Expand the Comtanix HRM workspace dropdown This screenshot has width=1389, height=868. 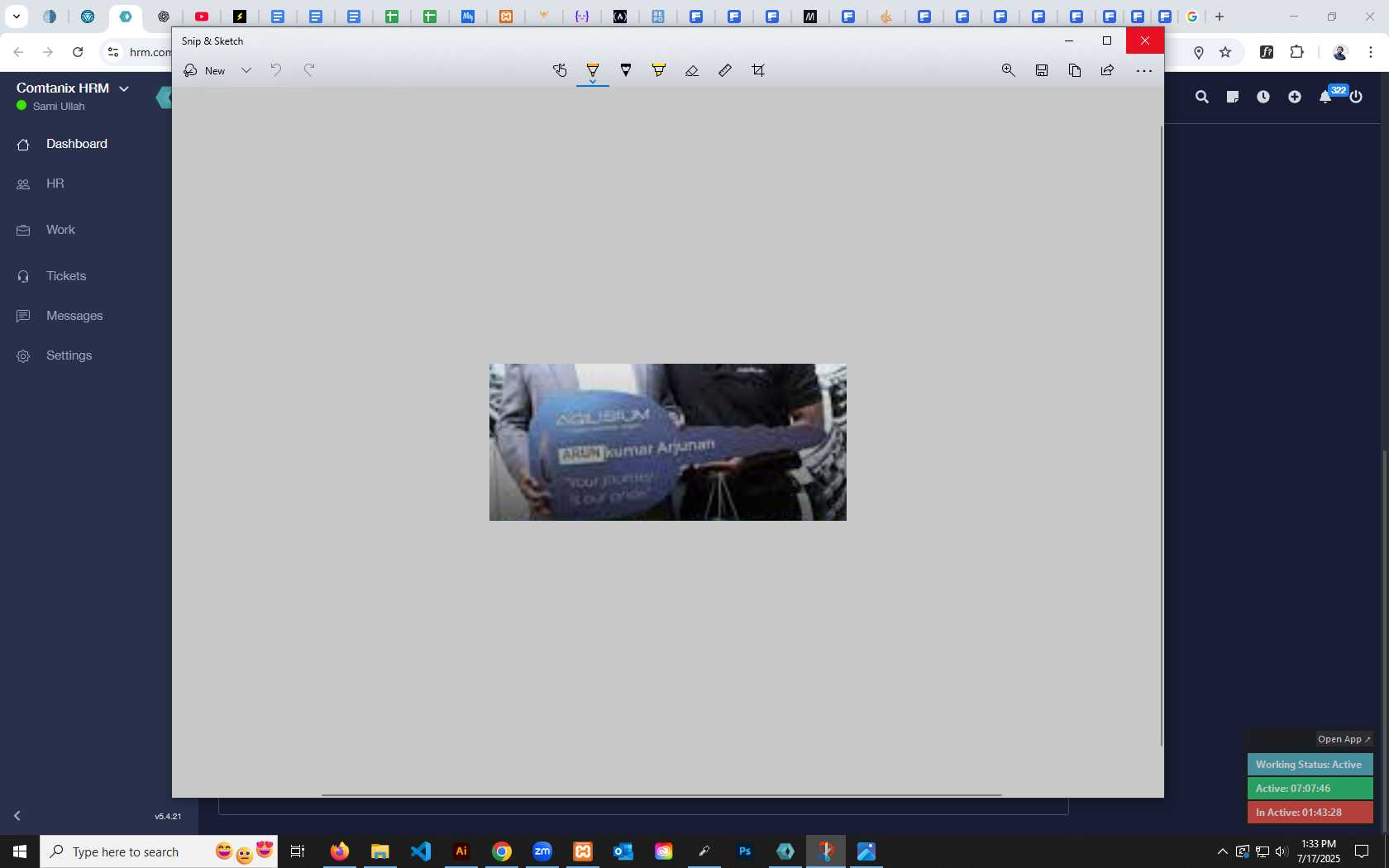coord(124,88)
